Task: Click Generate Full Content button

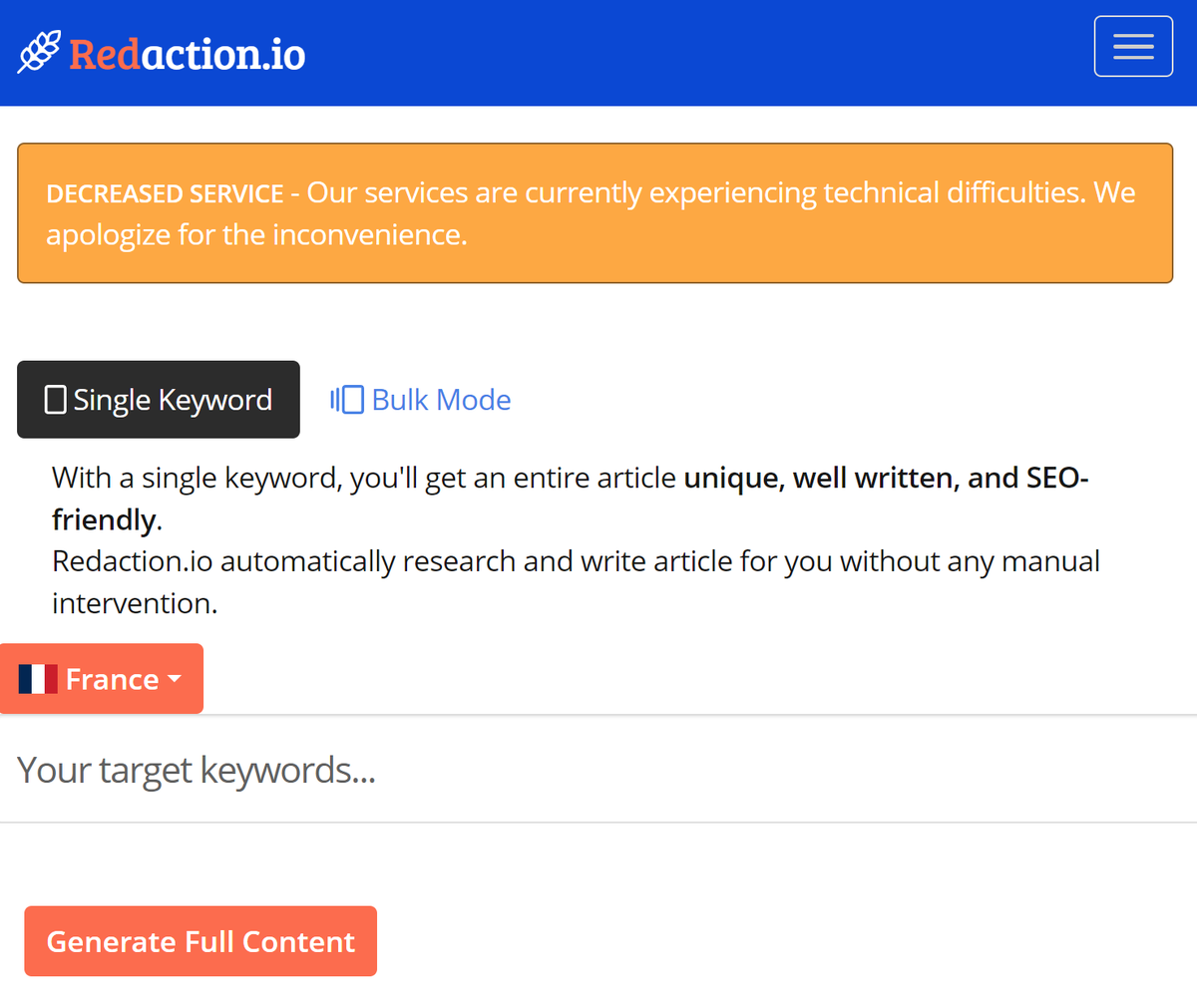Action: click(200, 941)
